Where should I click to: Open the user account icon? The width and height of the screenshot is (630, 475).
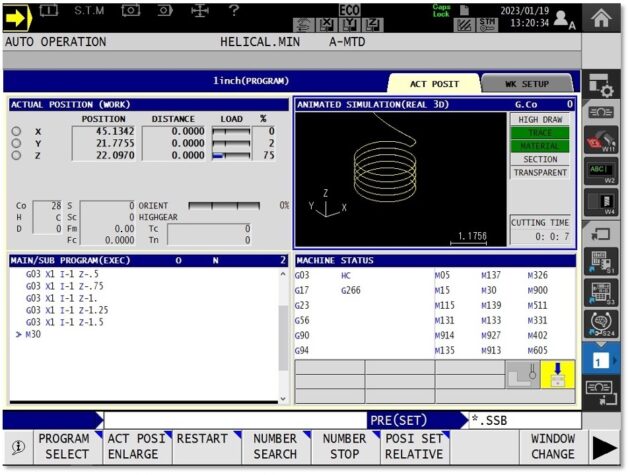(x=563, y=17)
